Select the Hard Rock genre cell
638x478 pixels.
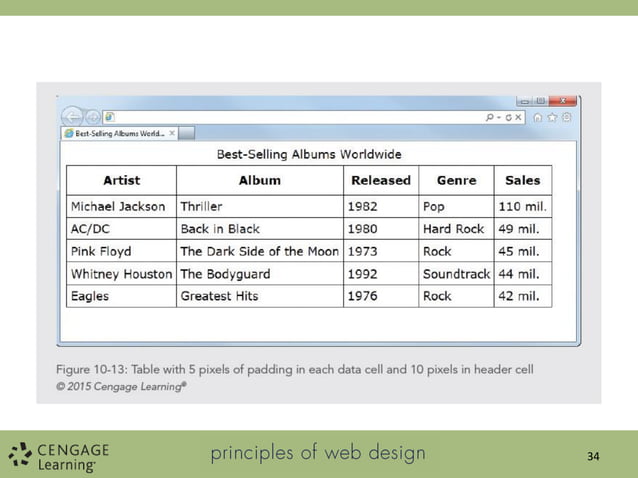coord(457,229)
